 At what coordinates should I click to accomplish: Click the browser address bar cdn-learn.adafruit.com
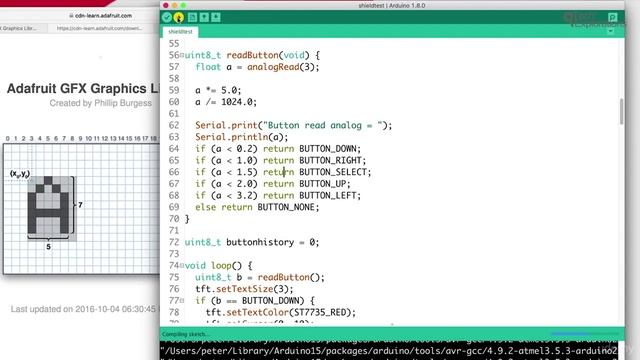coord(100,16)
